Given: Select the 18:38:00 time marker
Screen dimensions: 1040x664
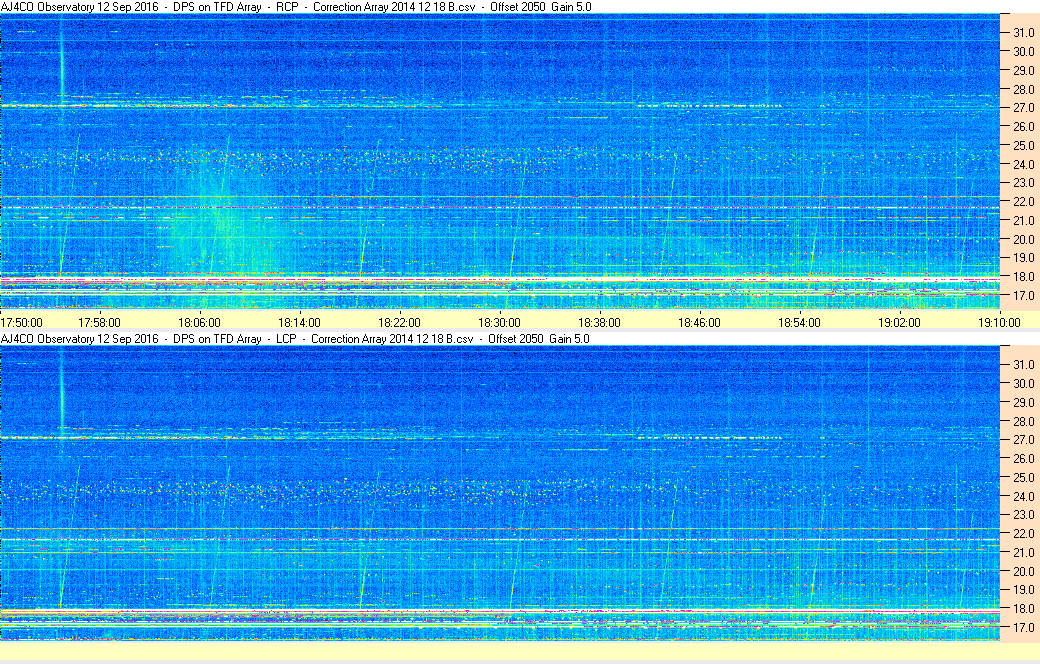Looking at the screenshot, I should pyautogui.click(x=599, y=323).
